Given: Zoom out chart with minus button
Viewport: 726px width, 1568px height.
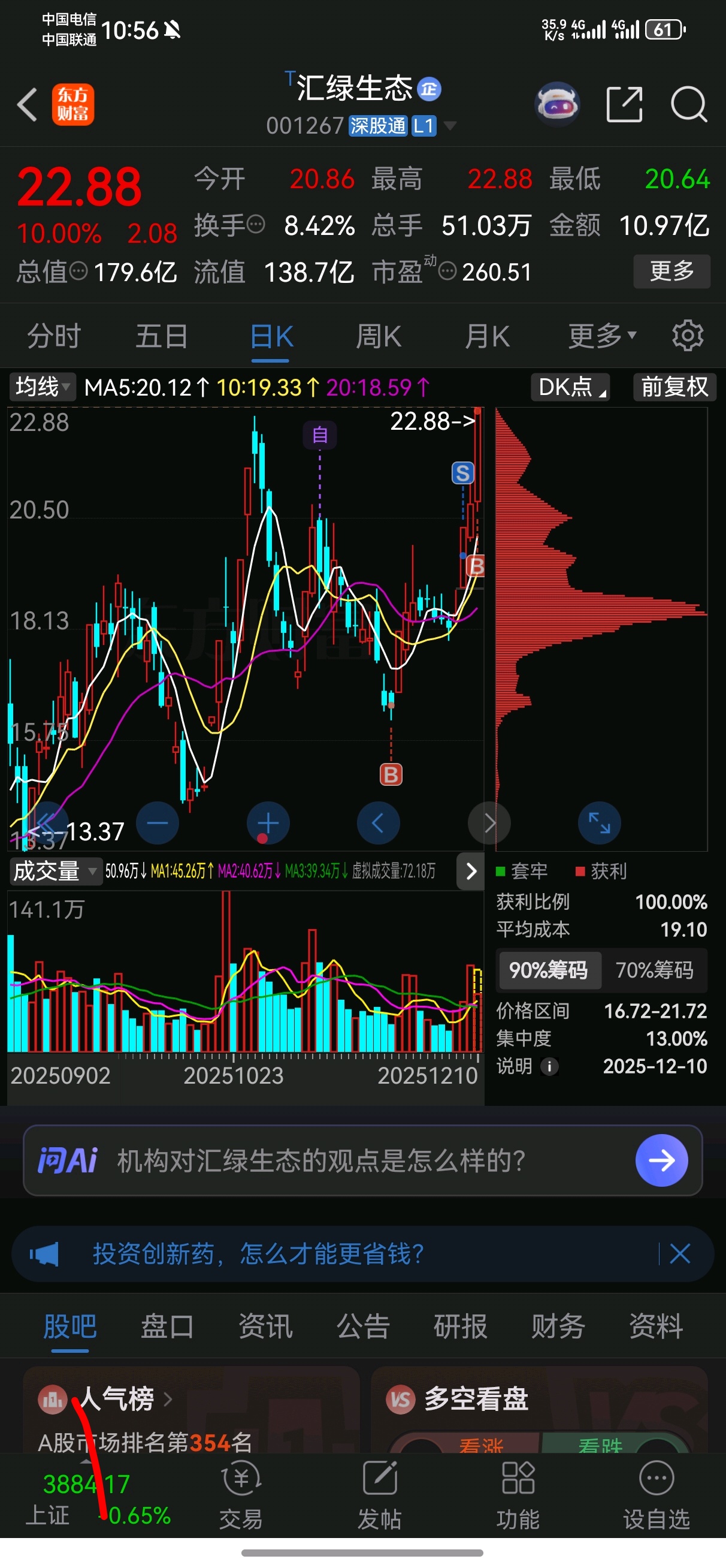Looking at the screenshot, I should click(x=158, y=823).
